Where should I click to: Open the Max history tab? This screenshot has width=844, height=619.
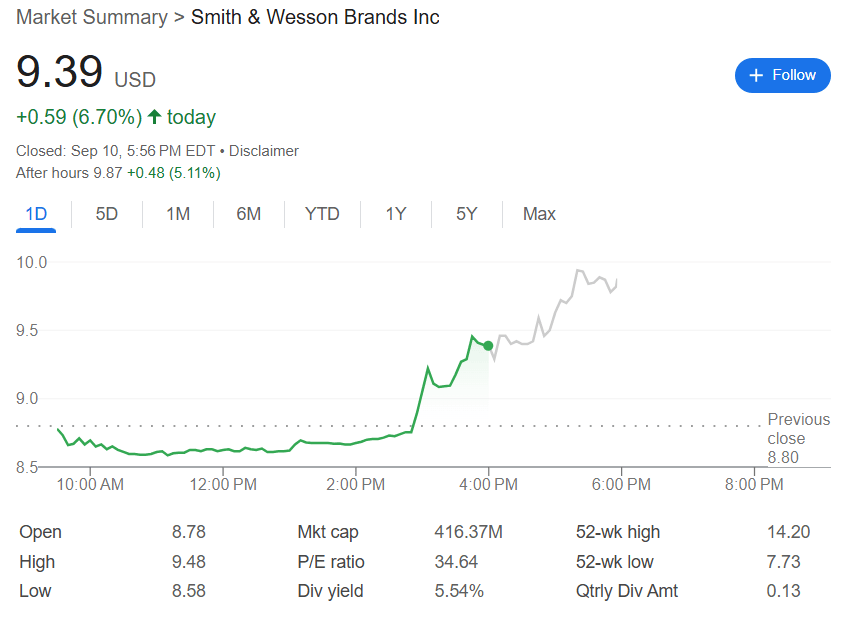[539, 214]
